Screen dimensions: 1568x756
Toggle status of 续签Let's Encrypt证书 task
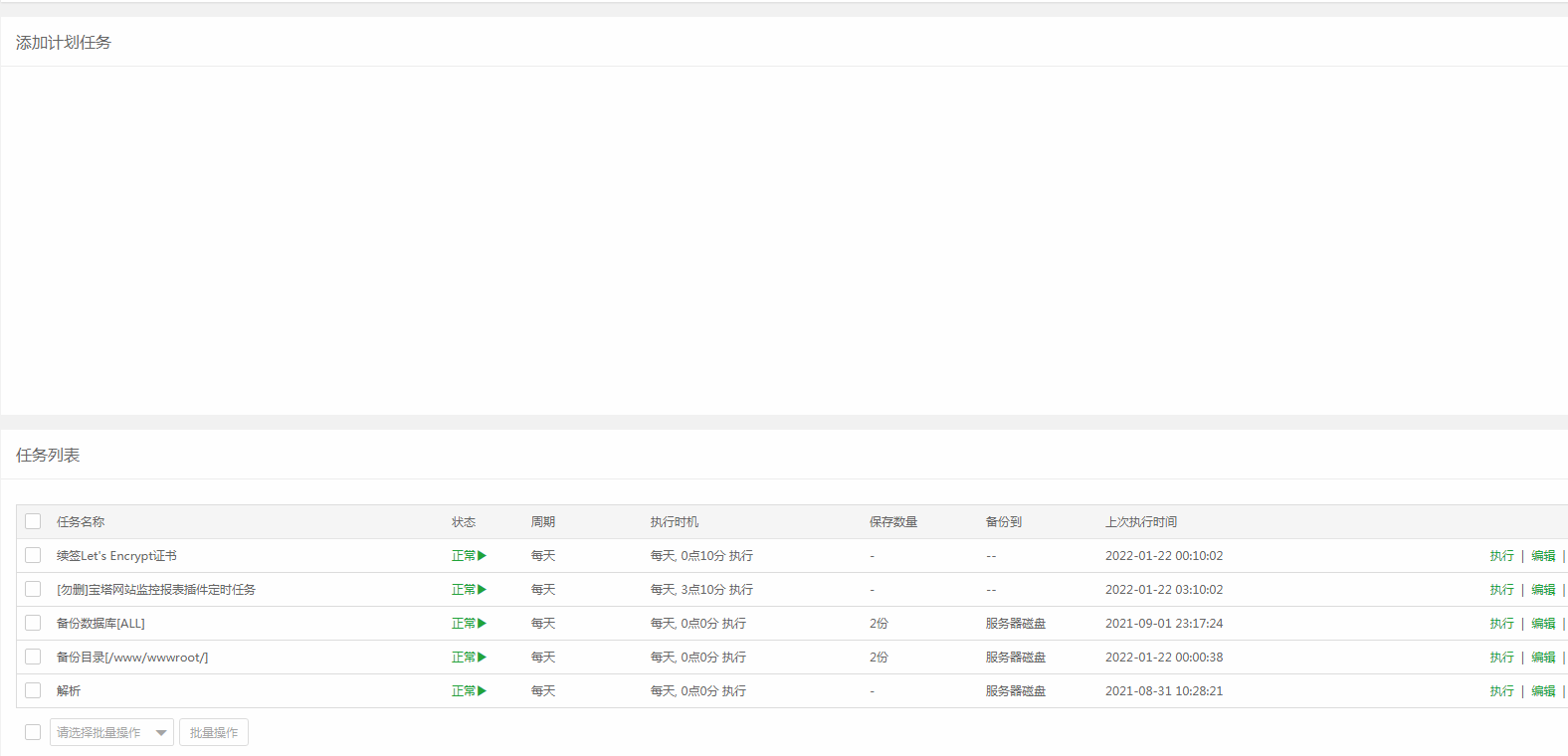(x=469, y=556)
